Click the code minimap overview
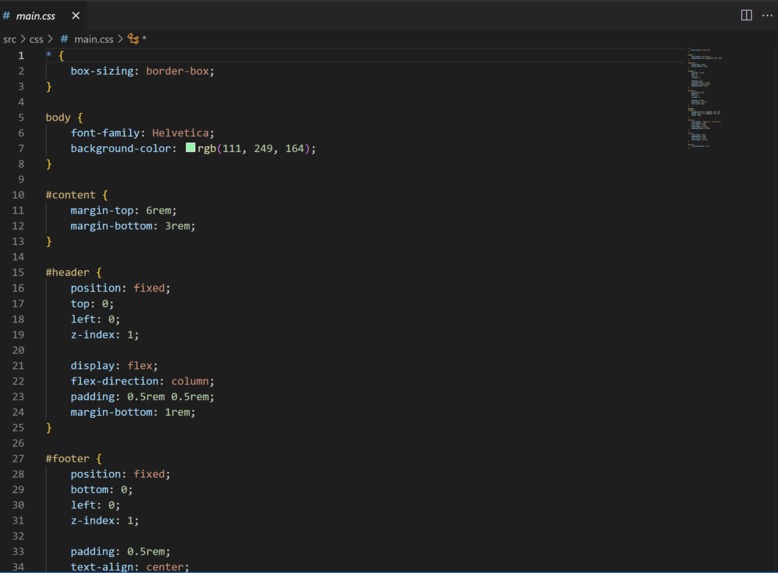This screenshot has height=573, width=778. pos(705,98)
